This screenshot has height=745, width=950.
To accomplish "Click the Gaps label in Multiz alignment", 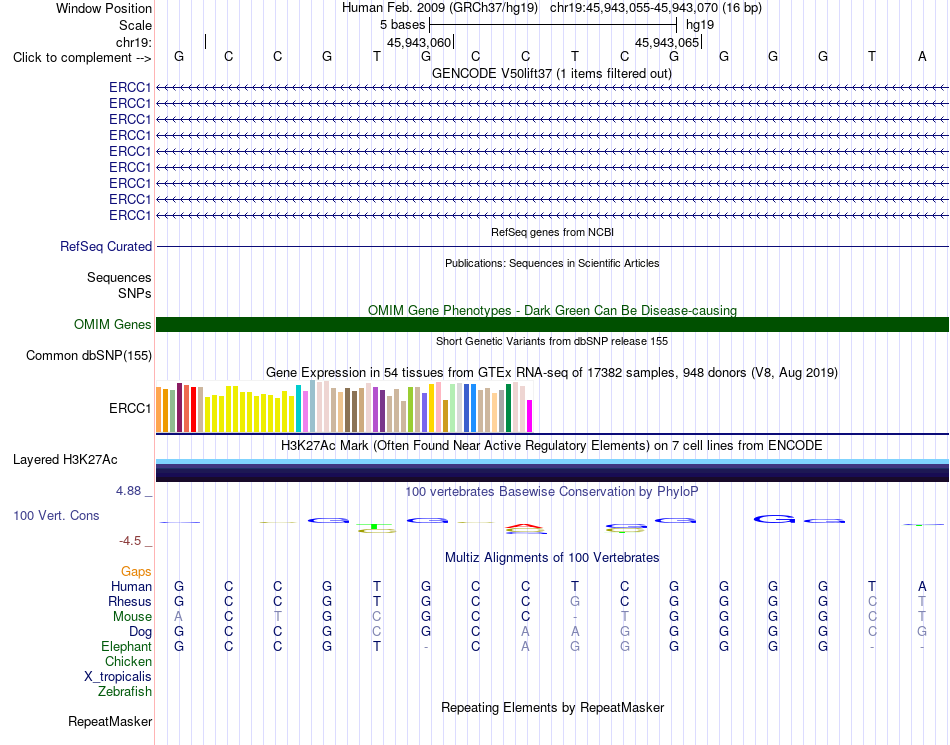I will point(136,572).
